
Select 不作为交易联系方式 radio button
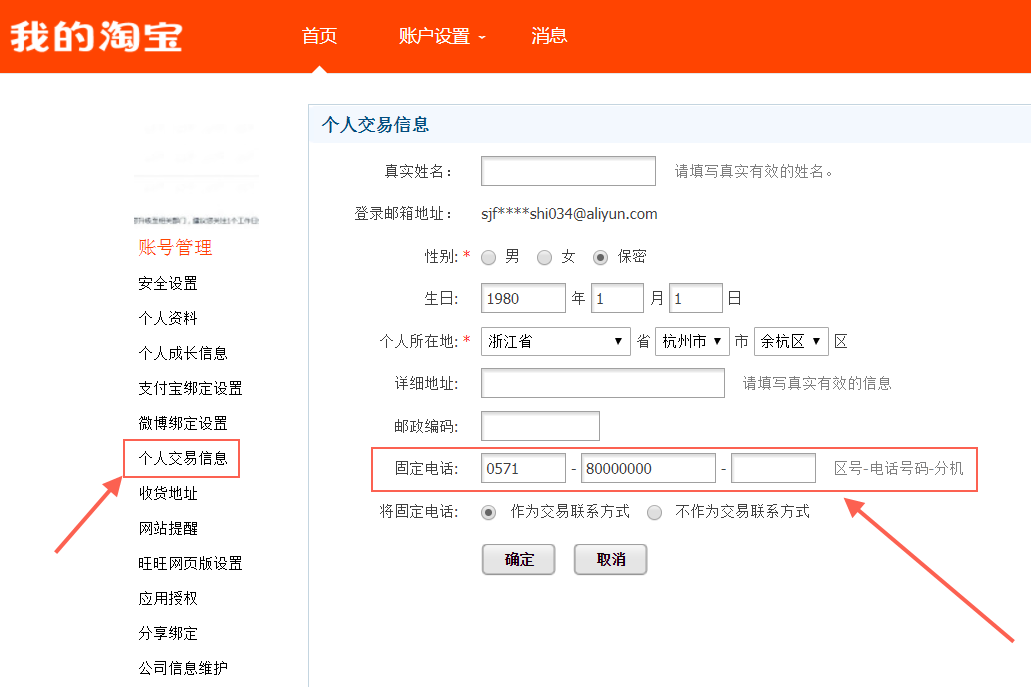coord(654,512)
